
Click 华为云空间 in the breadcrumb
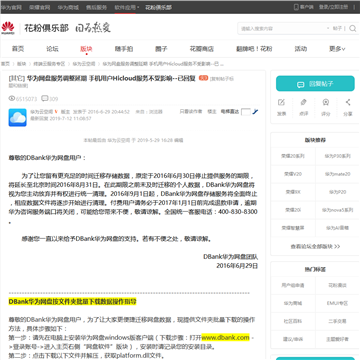(84, 64)
